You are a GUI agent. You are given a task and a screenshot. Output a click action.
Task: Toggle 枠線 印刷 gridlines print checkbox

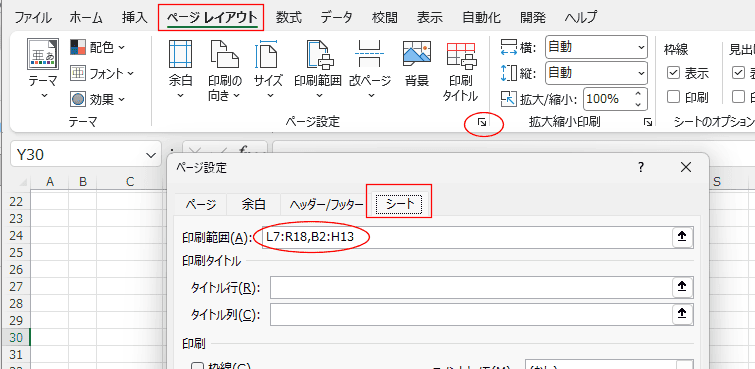point(673,98)
